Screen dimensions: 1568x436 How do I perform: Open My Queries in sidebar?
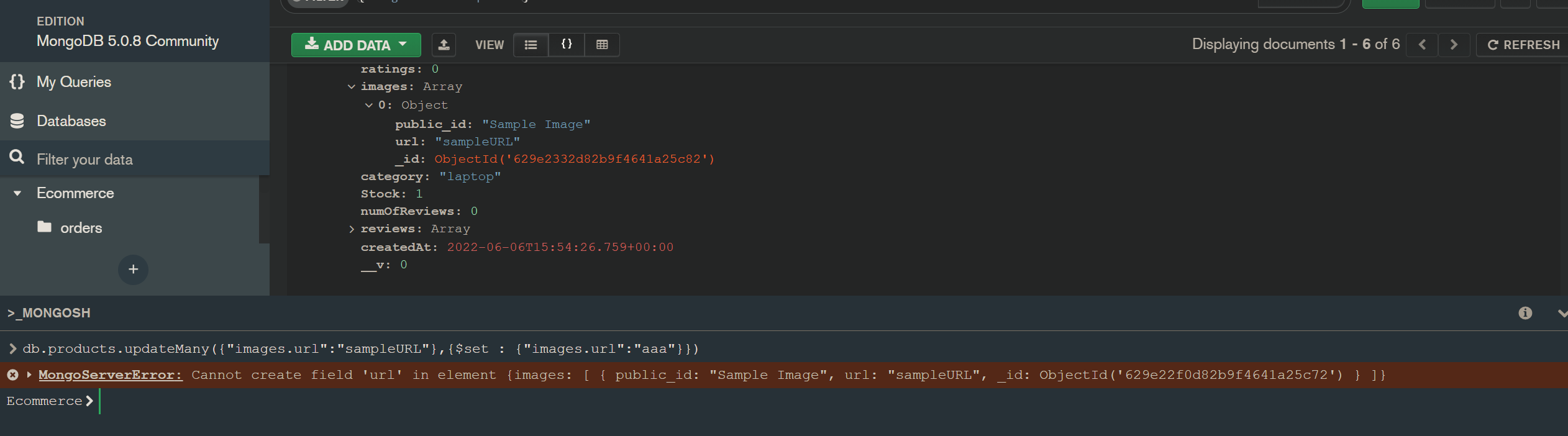click(73, 82)
